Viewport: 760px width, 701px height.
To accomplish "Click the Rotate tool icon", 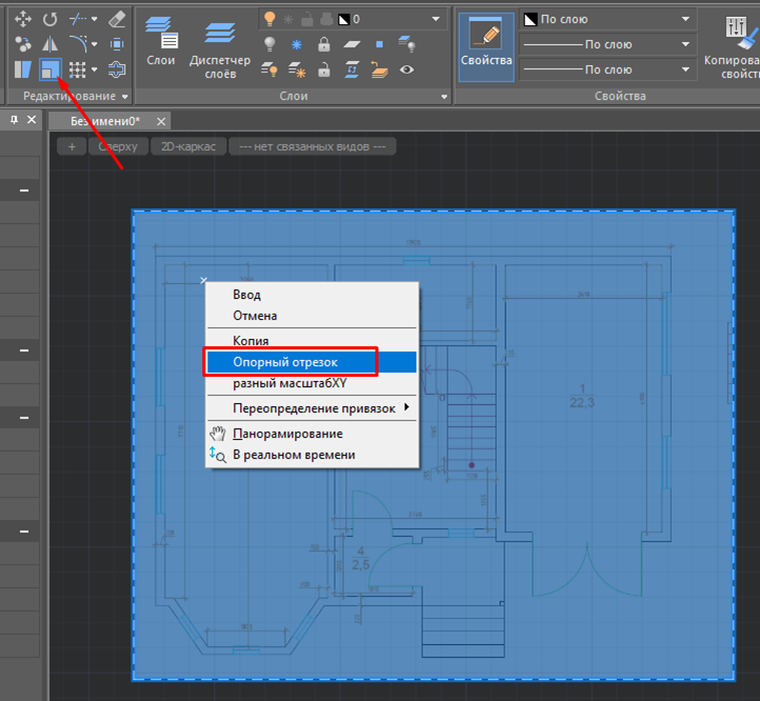I will pyautogui.click(x=49, y=19).
